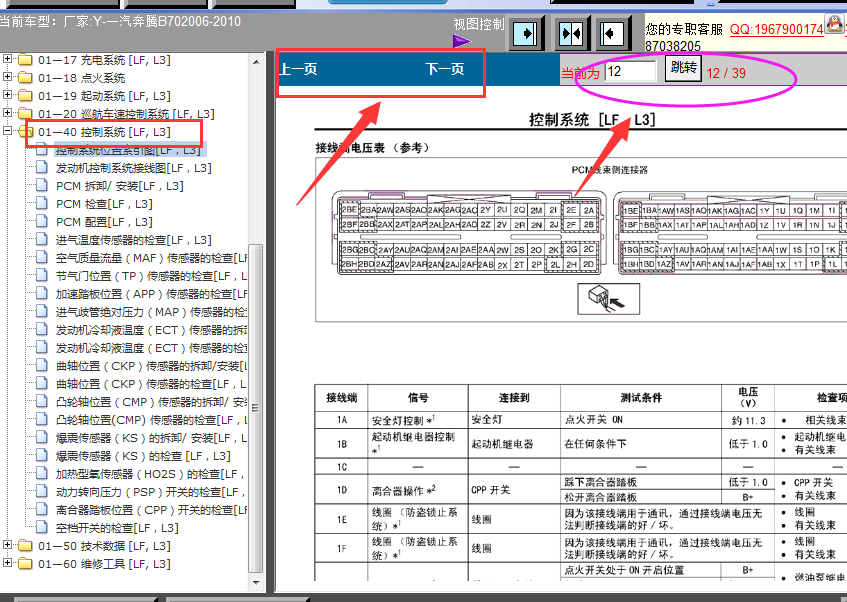Image resolution: width=847 pixels, height=602 pixels.
Task: Click the 接线端电压表 (参考) subtitle
Action: [372, 148]
